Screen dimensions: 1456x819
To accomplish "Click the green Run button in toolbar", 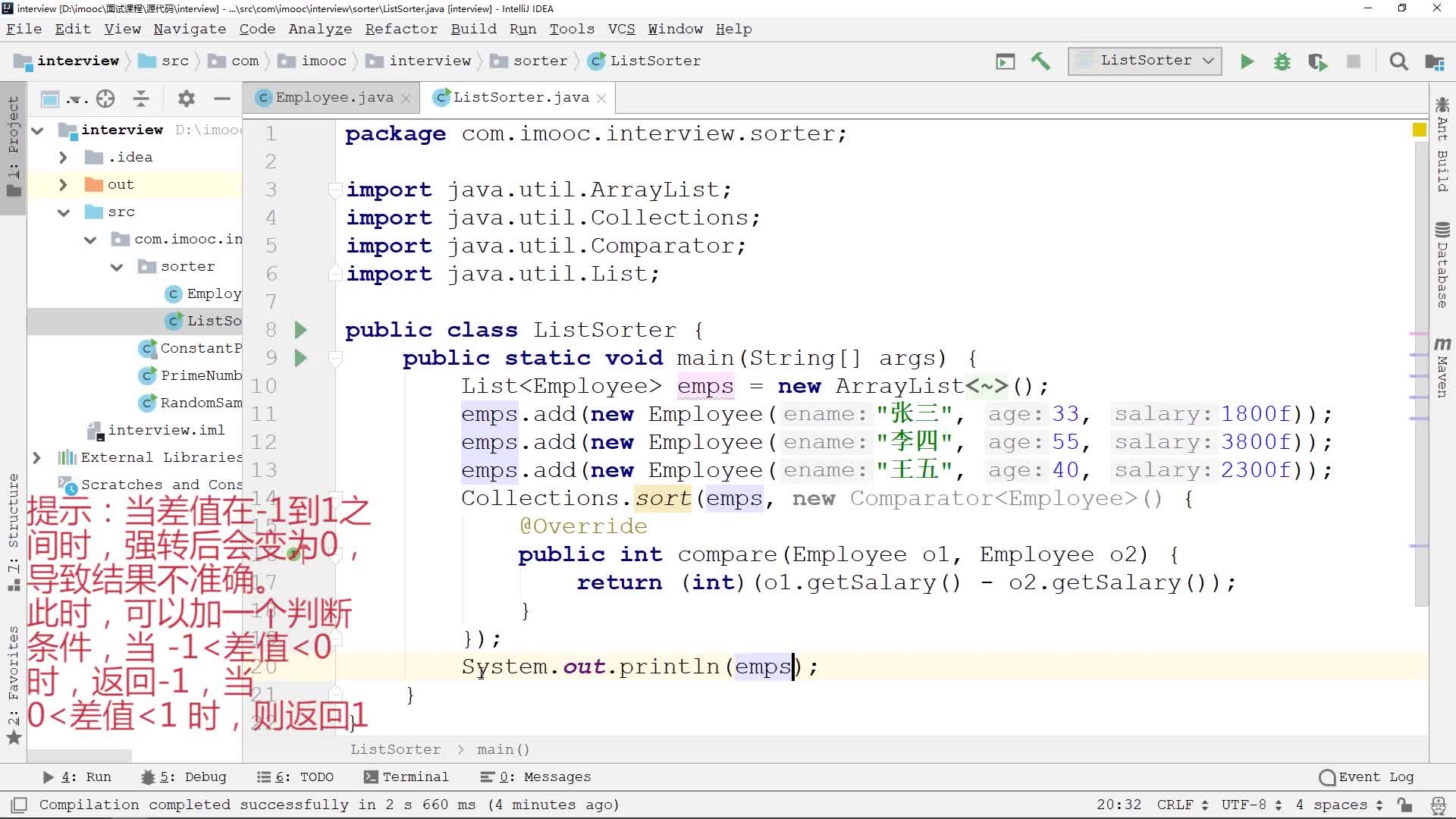I will (x=1247, y=61).
